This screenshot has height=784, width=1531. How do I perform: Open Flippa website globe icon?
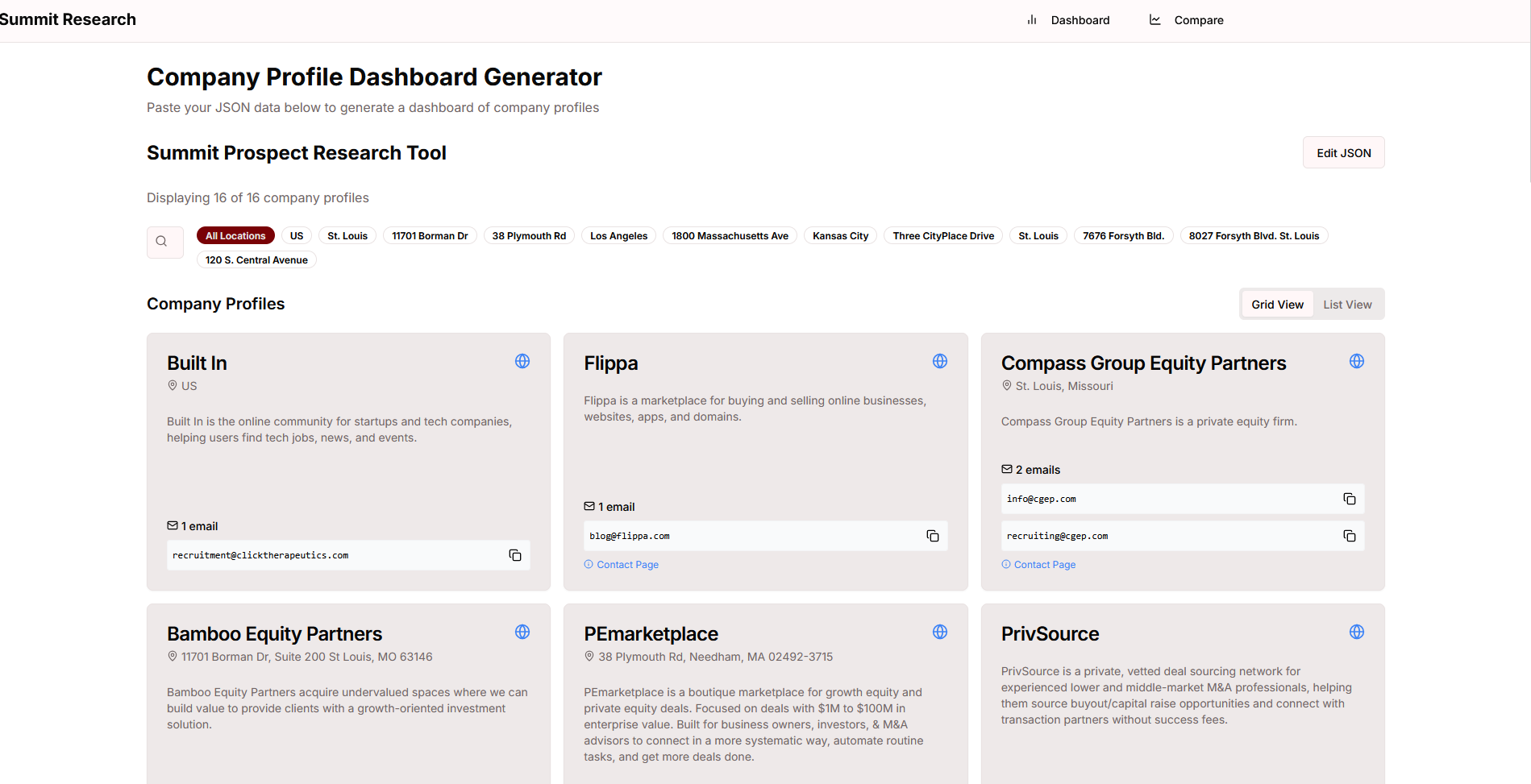939,361
